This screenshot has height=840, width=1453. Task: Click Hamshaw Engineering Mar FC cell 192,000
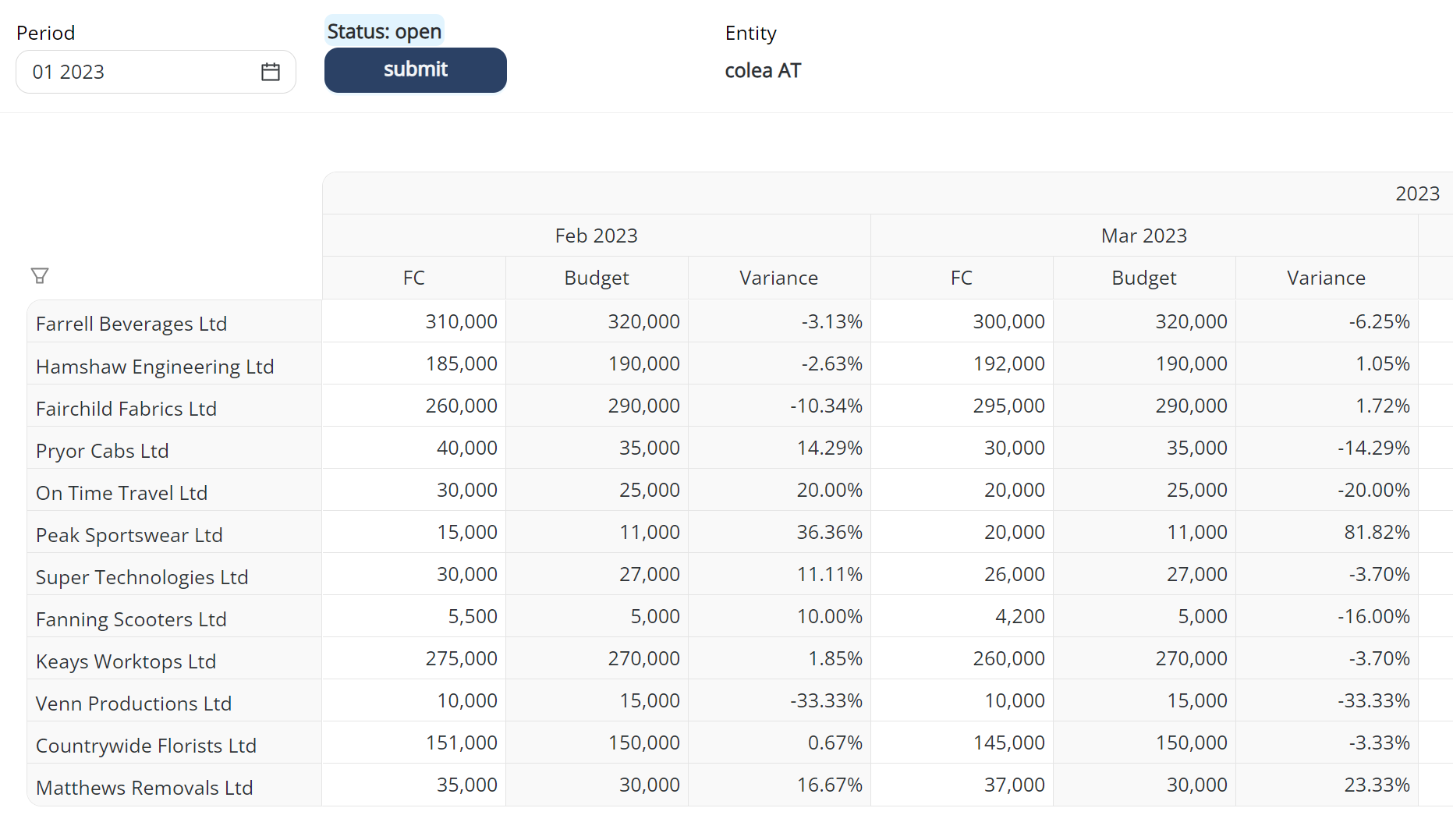[962, 363]
